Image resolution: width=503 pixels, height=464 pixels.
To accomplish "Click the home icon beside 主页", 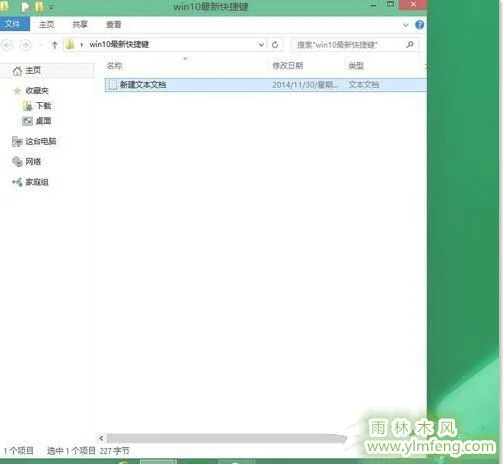I will coord(17,71).
